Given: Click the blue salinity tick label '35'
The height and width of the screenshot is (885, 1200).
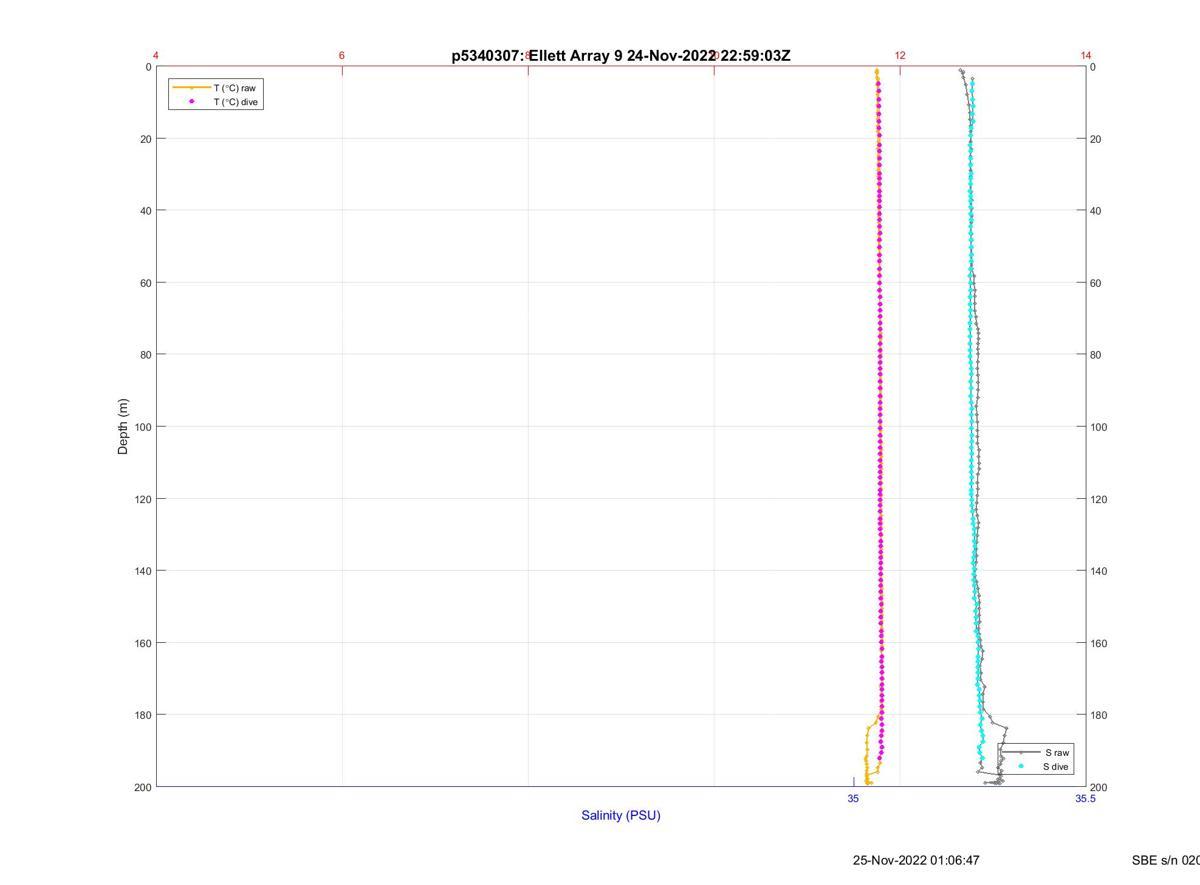Looking at the screenshot, I should coord(853,798).
